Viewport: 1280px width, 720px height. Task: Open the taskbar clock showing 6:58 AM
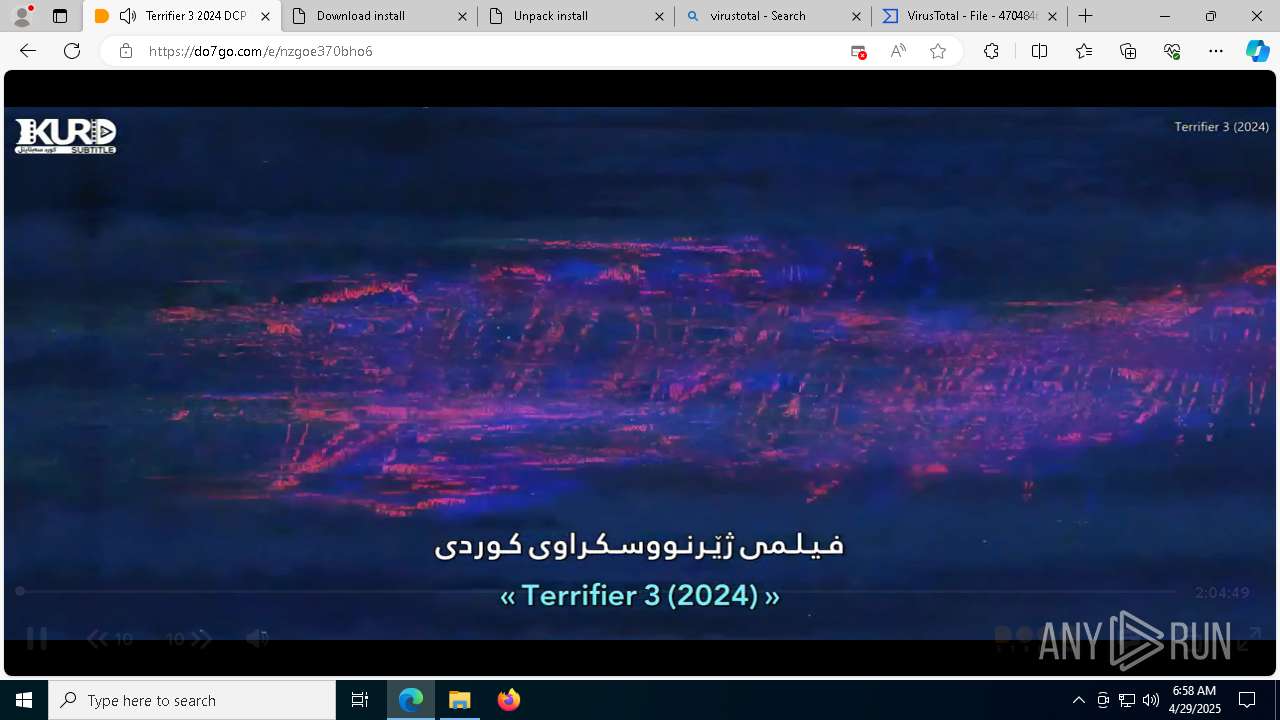click(1196, 700)
